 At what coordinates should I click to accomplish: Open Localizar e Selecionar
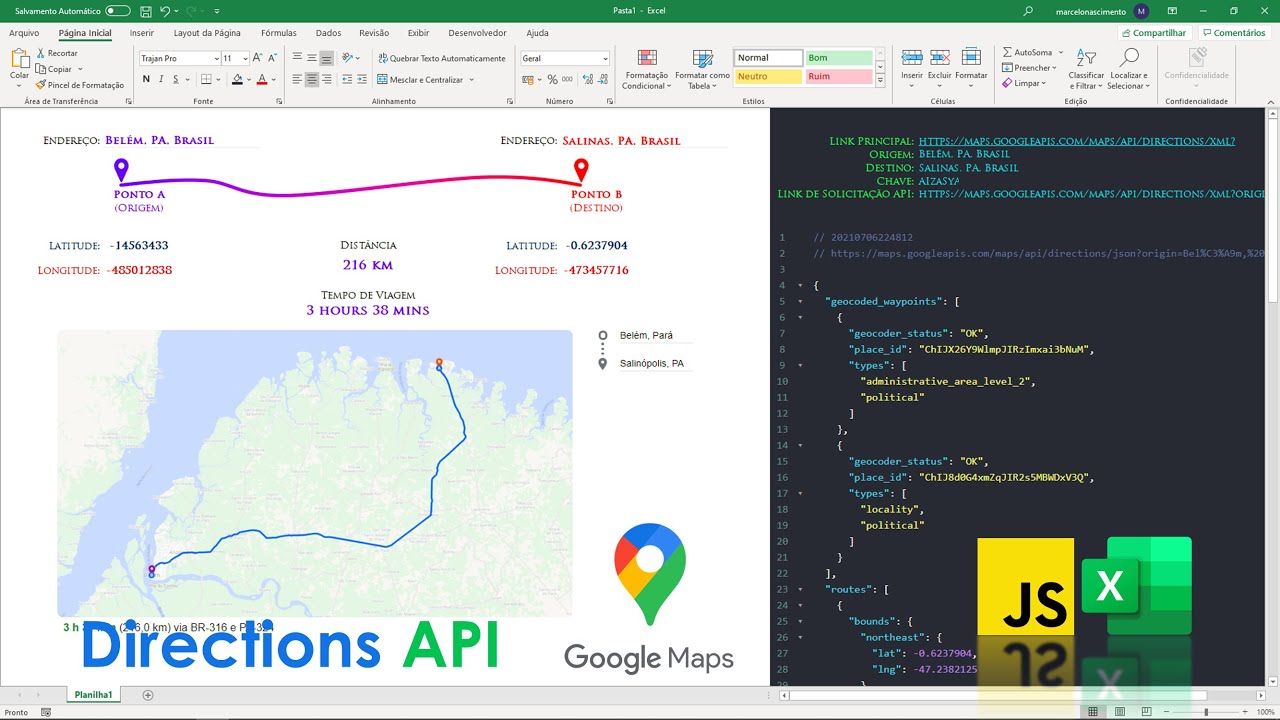(x=1130, y=68)
